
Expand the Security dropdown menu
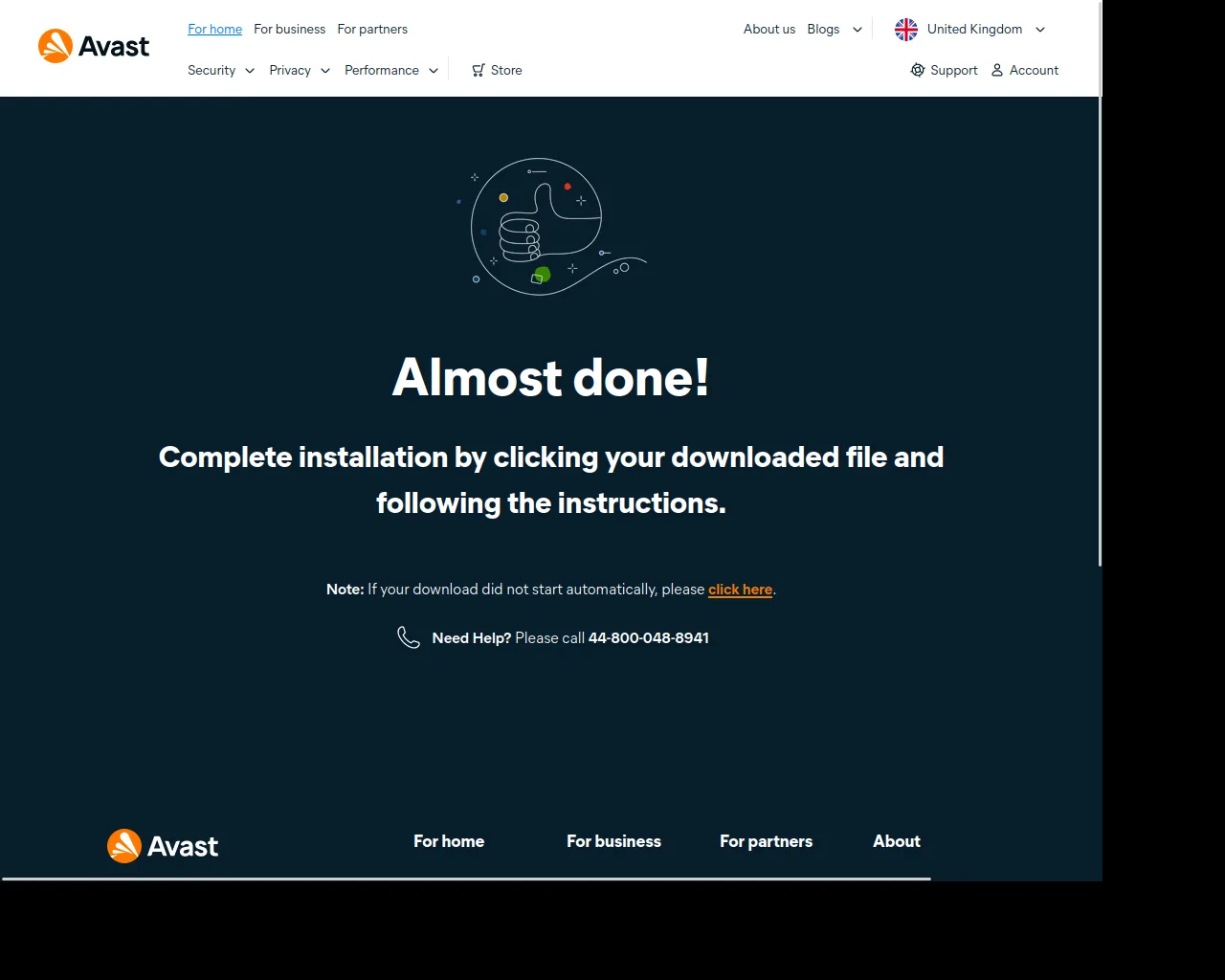click(221, 70)
